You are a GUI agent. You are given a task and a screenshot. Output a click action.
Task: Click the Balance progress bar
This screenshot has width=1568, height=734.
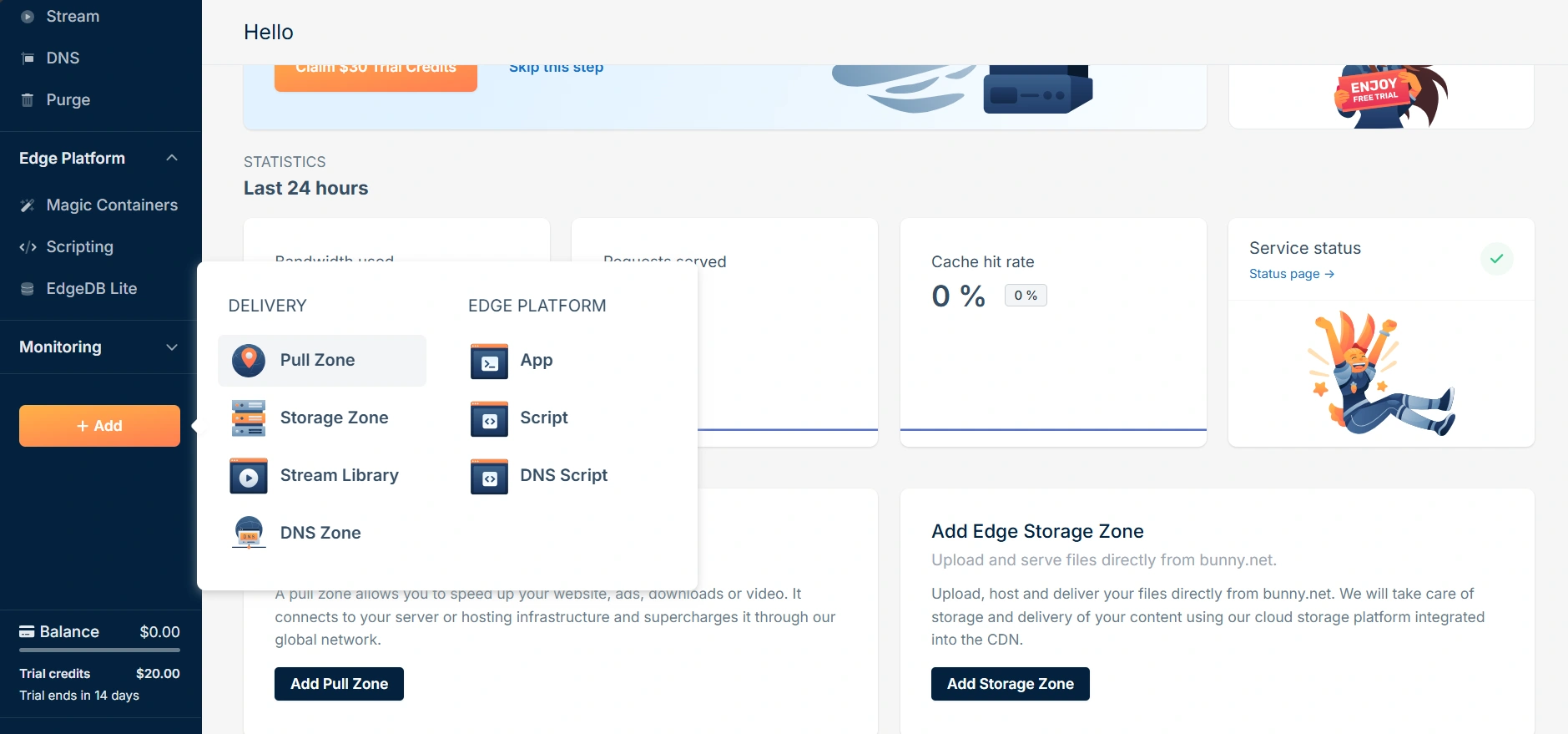pos(99,650)
